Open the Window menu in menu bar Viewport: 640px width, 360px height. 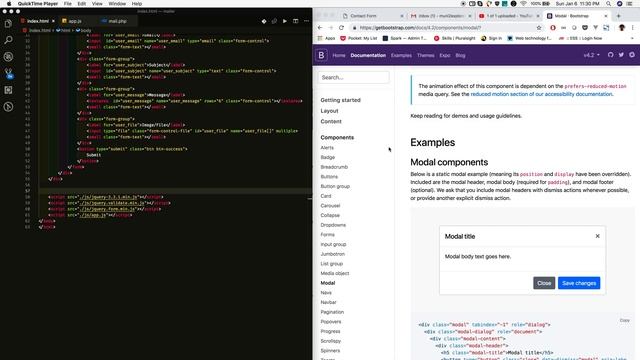tap(117, 4)
